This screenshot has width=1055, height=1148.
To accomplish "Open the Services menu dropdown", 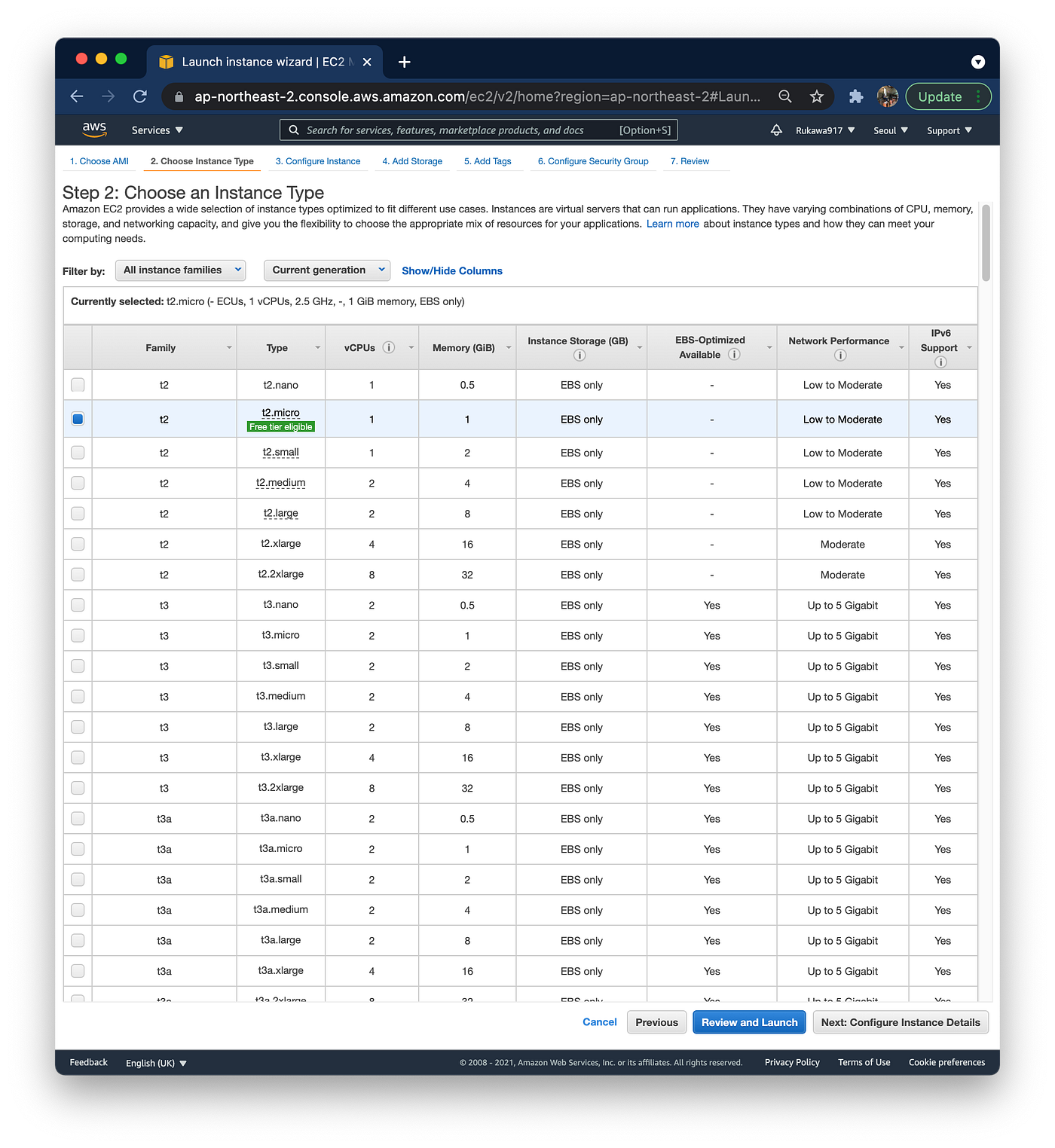I will point(157,130).
